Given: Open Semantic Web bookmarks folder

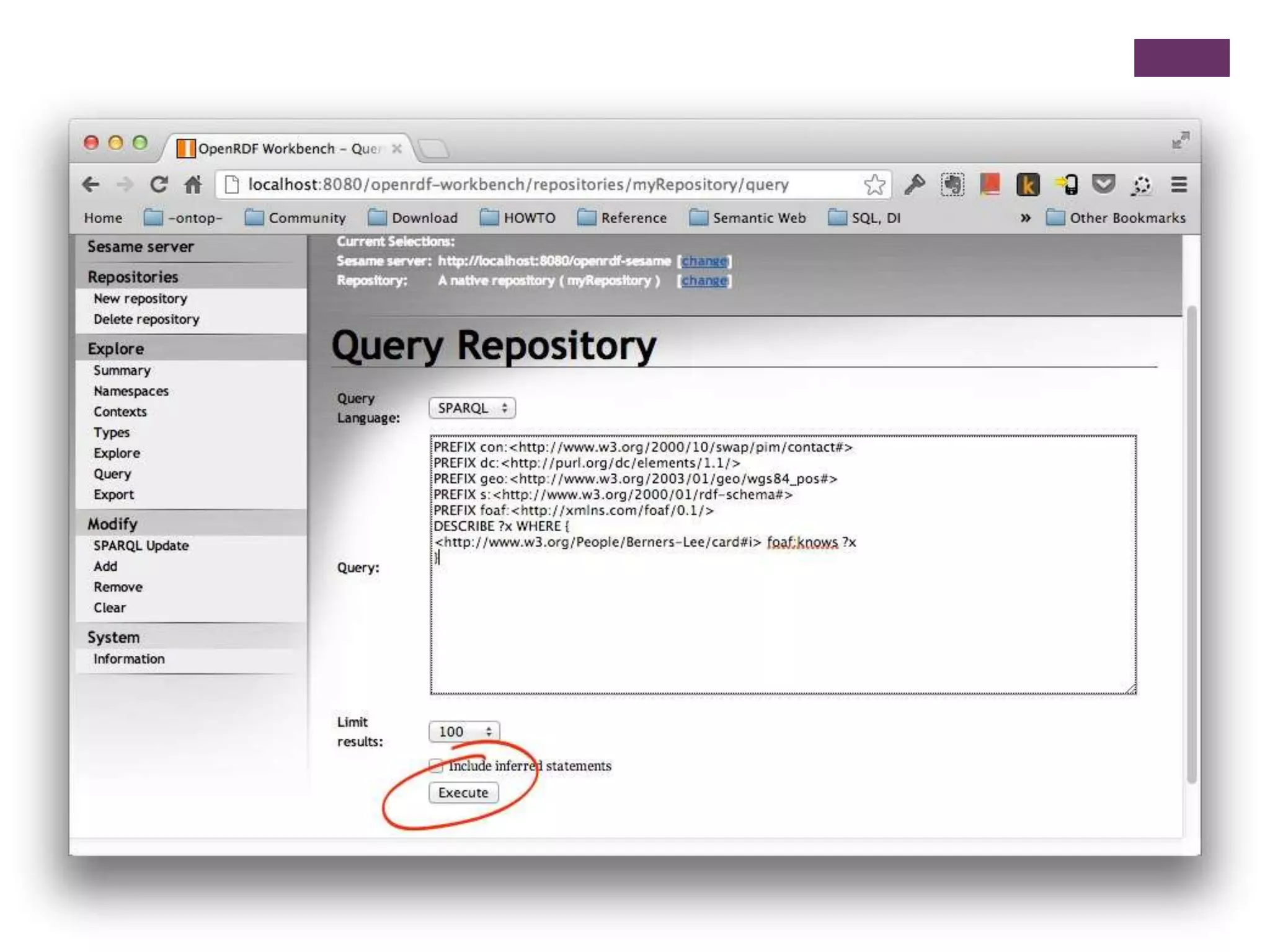Looking at the screenshot, I should 748,218.
